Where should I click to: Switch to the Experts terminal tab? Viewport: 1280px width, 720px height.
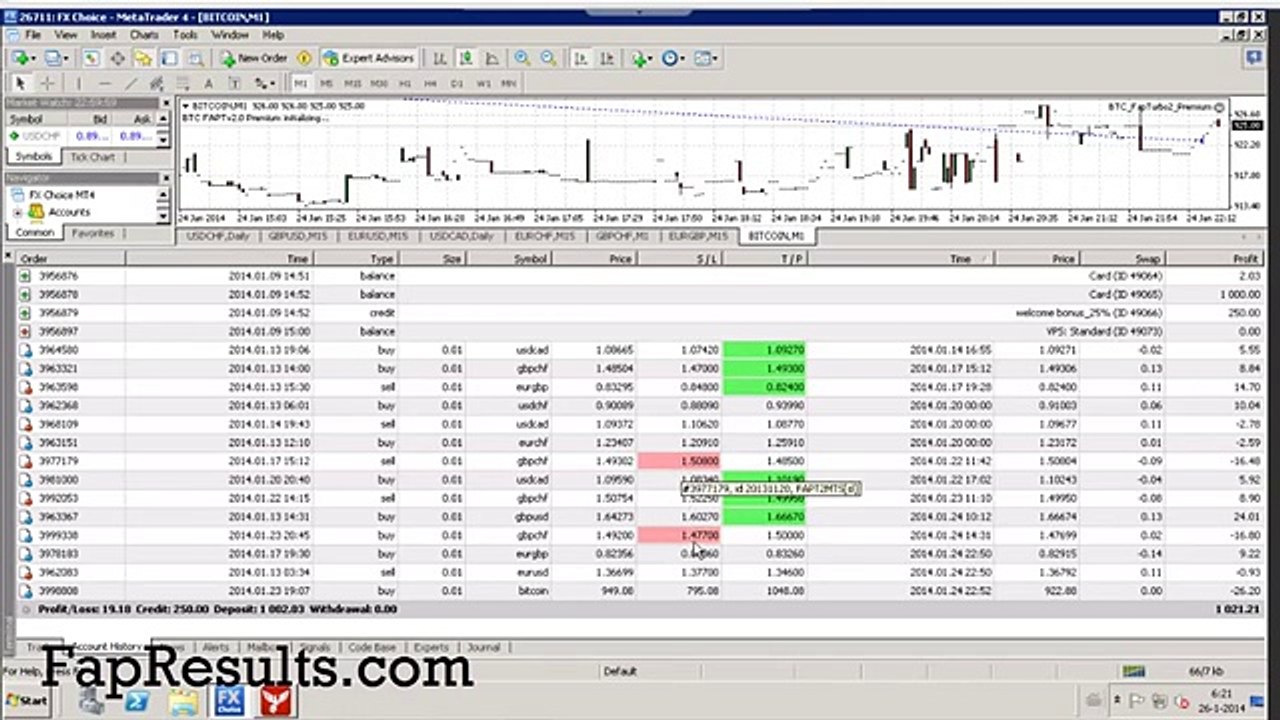click(431, 648)
